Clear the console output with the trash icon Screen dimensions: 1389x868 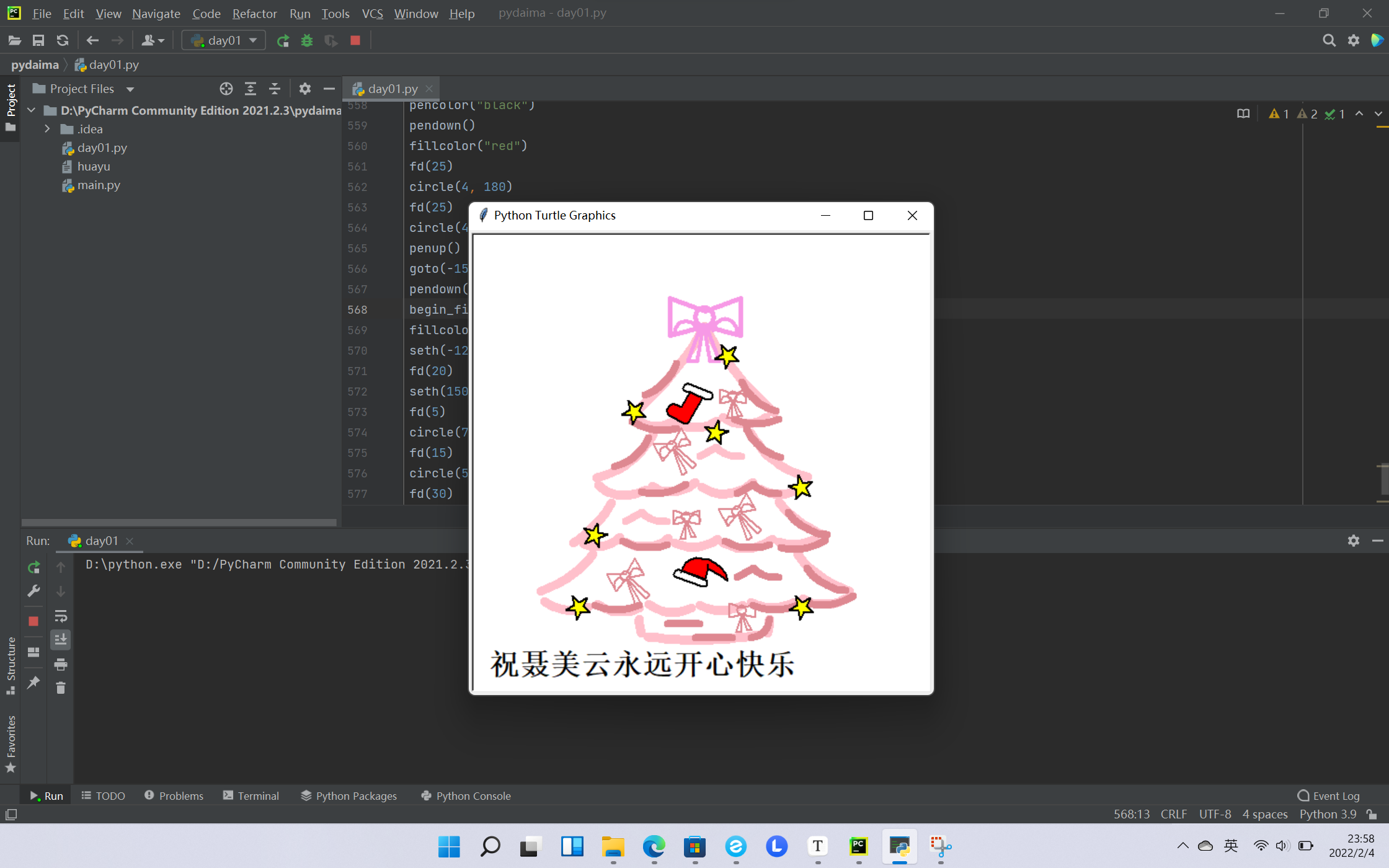(60, 688)
